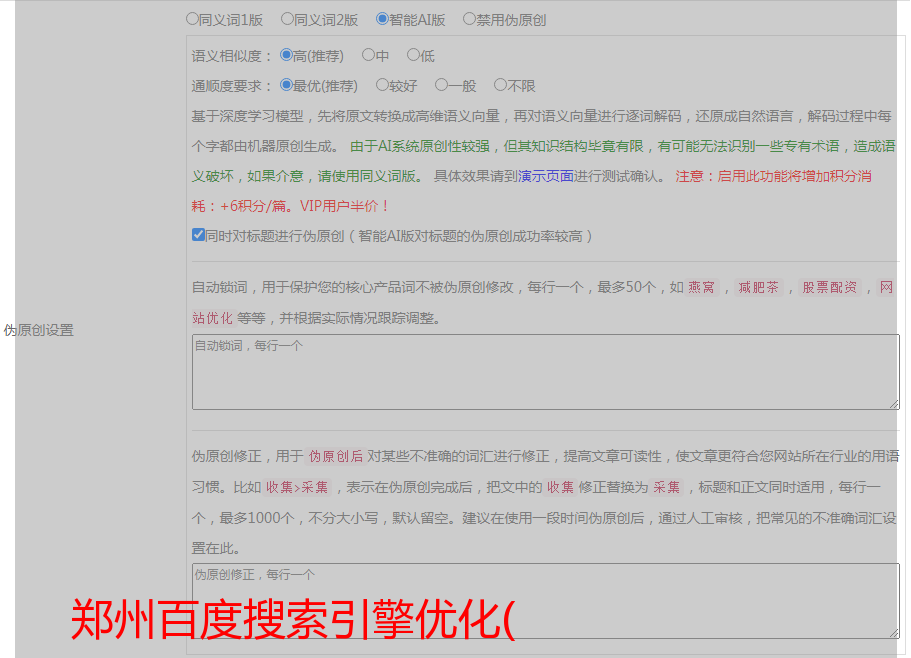
Task: Grab the 自动锁词 textarea resize handle
Action: 894,404
